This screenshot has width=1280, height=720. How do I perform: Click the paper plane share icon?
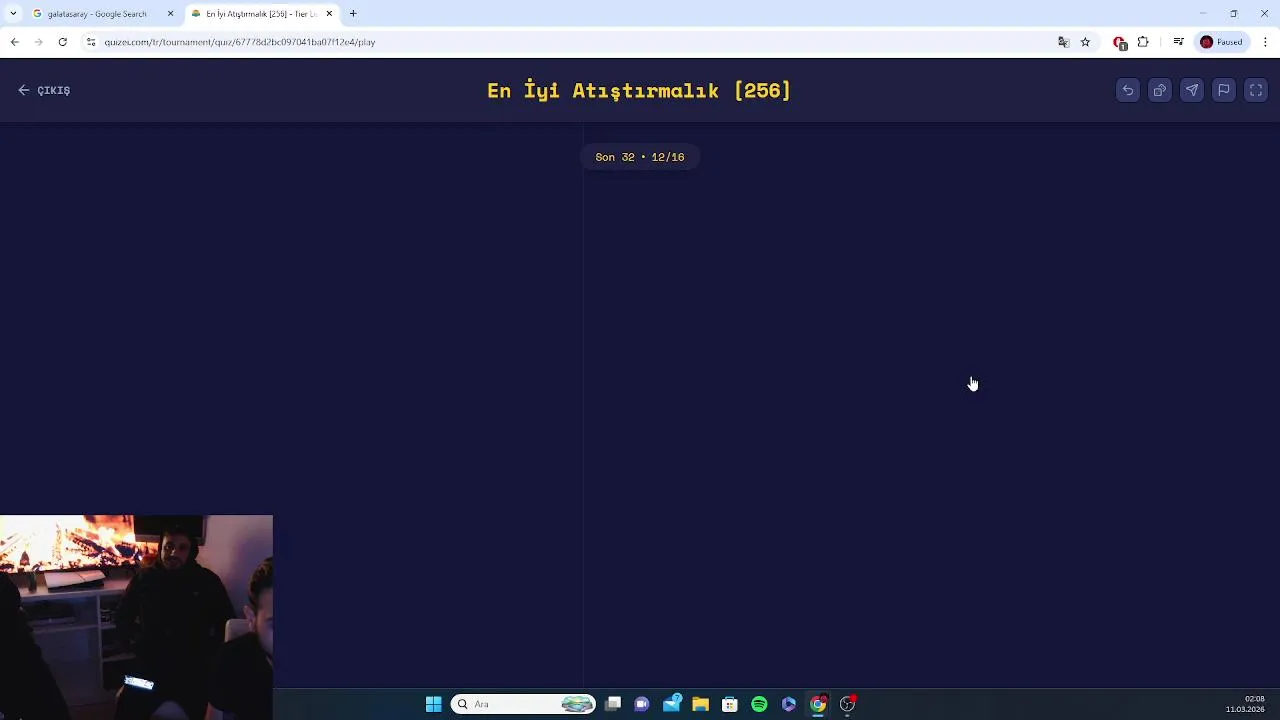(x=1192, y=90)
